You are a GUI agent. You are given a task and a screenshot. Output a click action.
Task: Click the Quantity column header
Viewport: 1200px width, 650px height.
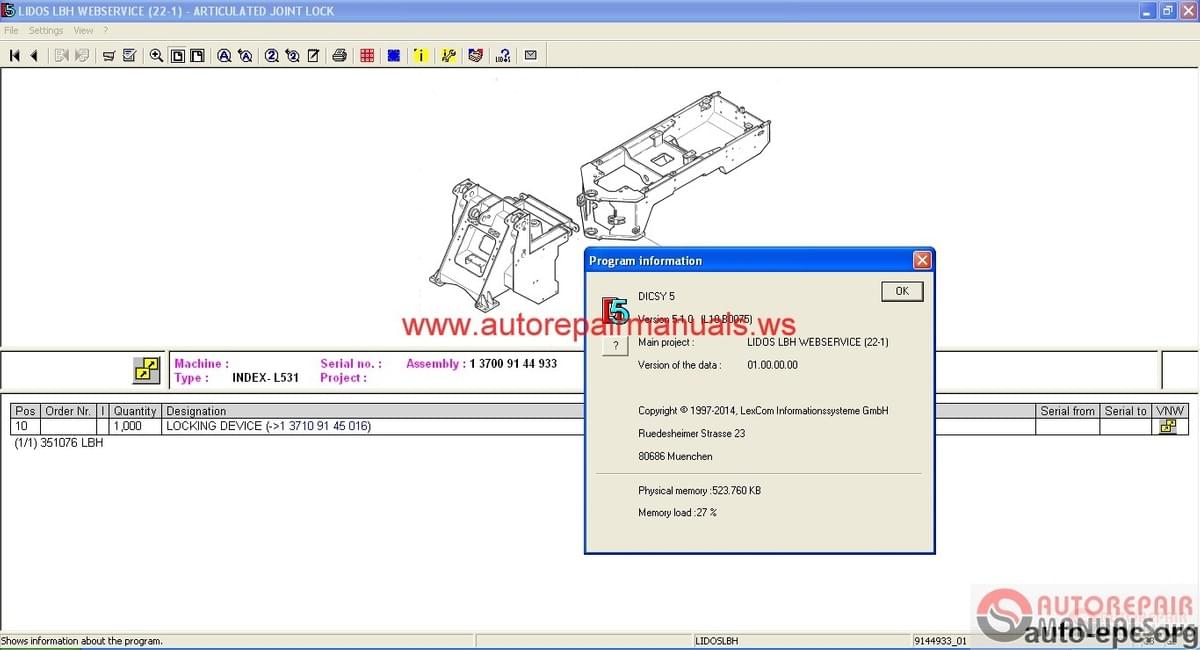pos(135,411)
